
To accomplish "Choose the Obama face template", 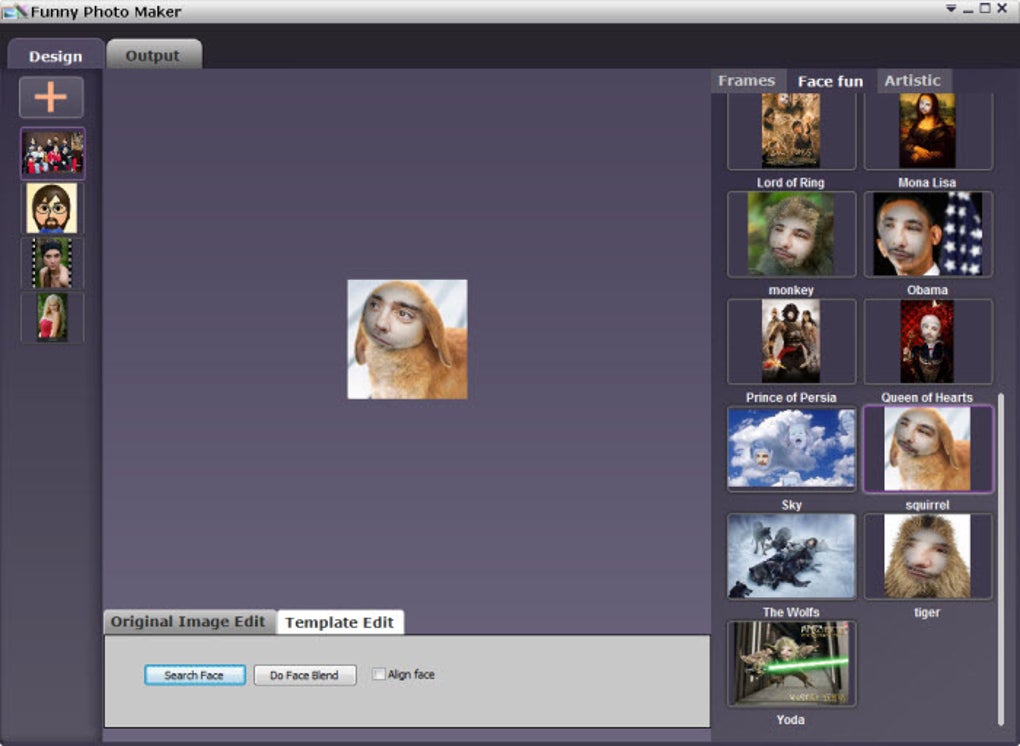I will (x=928, y=234).
